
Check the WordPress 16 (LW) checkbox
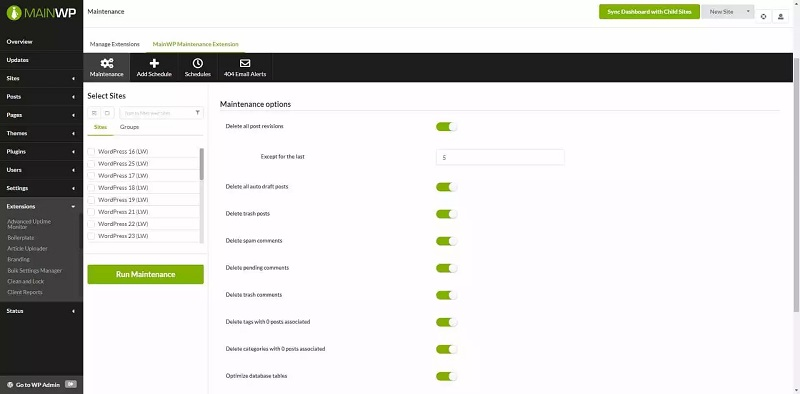click(91, 152)
